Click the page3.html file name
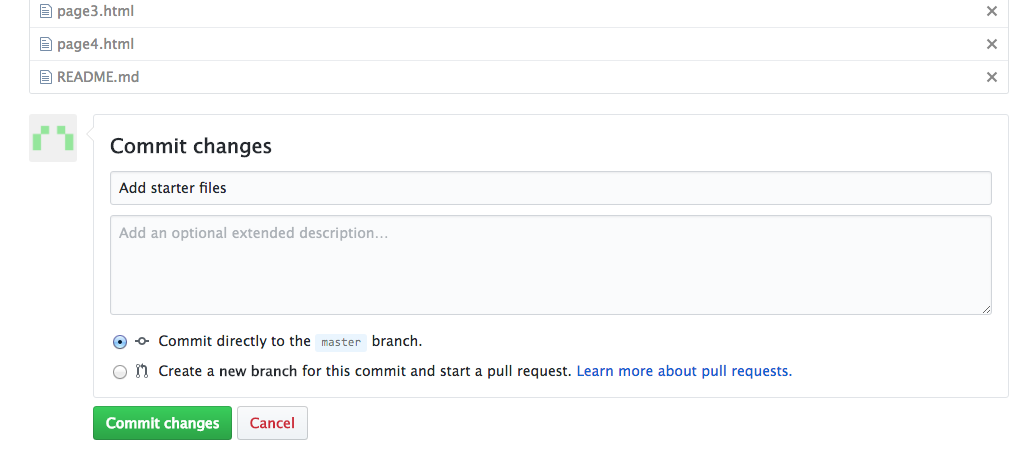The image size is (1031, 466). (x=95, y=12)
